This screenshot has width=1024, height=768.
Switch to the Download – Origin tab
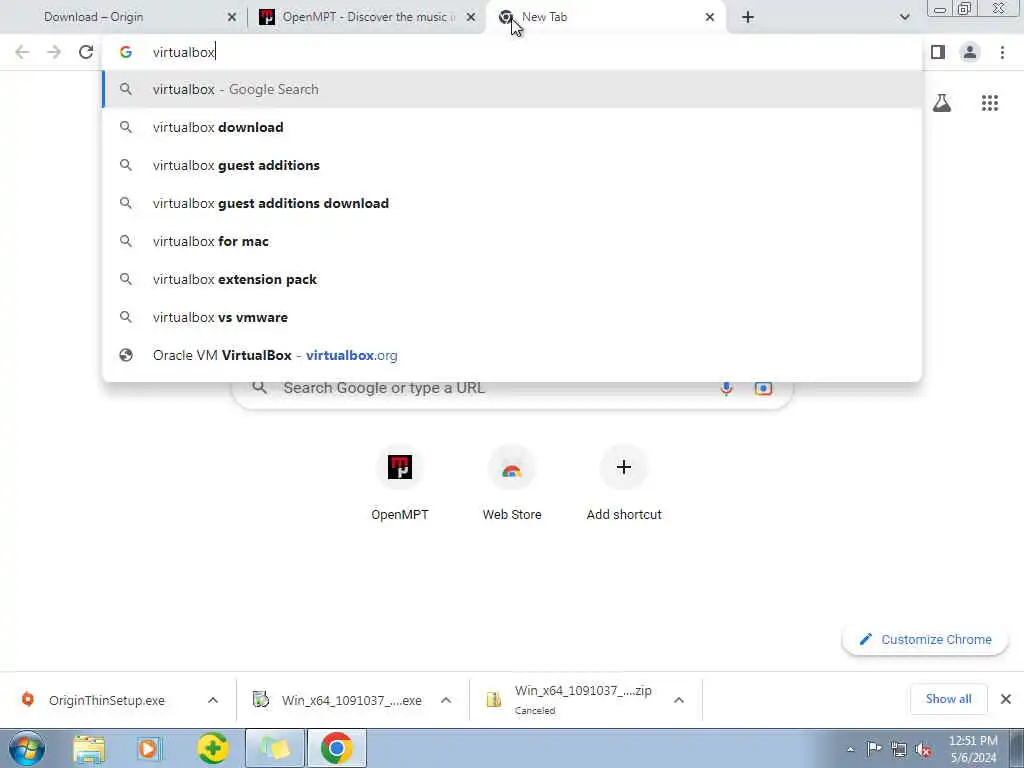[x=124, y=17]
